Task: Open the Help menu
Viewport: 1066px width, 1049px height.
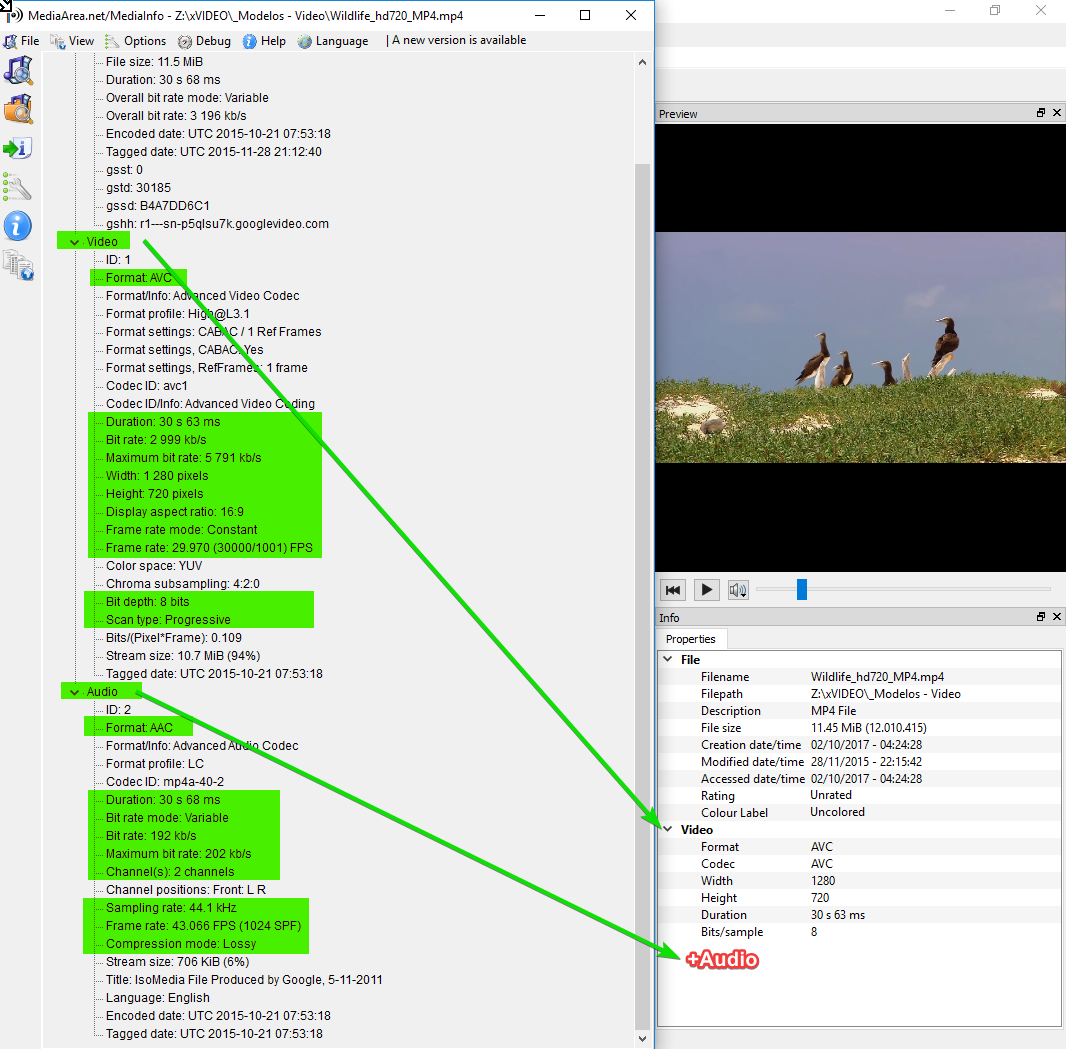Action: (x=264, y=41)
